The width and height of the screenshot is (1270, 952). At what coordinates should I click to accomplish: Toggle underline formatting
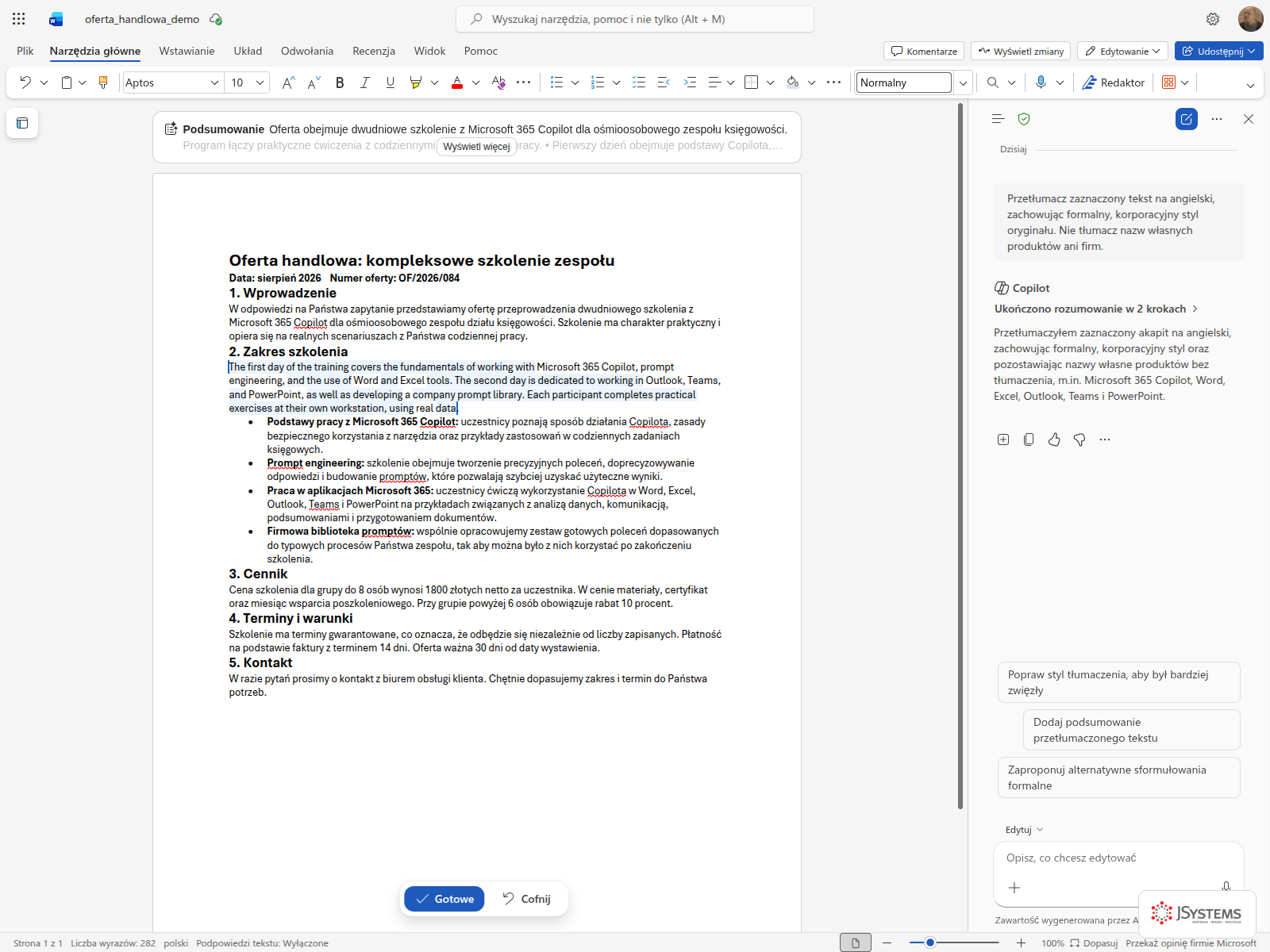(x=391, y=83)
